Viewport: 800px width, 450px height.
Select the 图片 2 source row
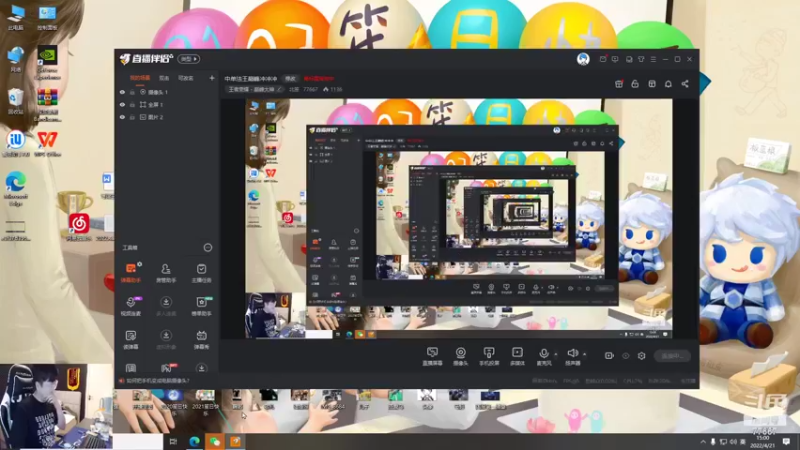coord(167,117)
